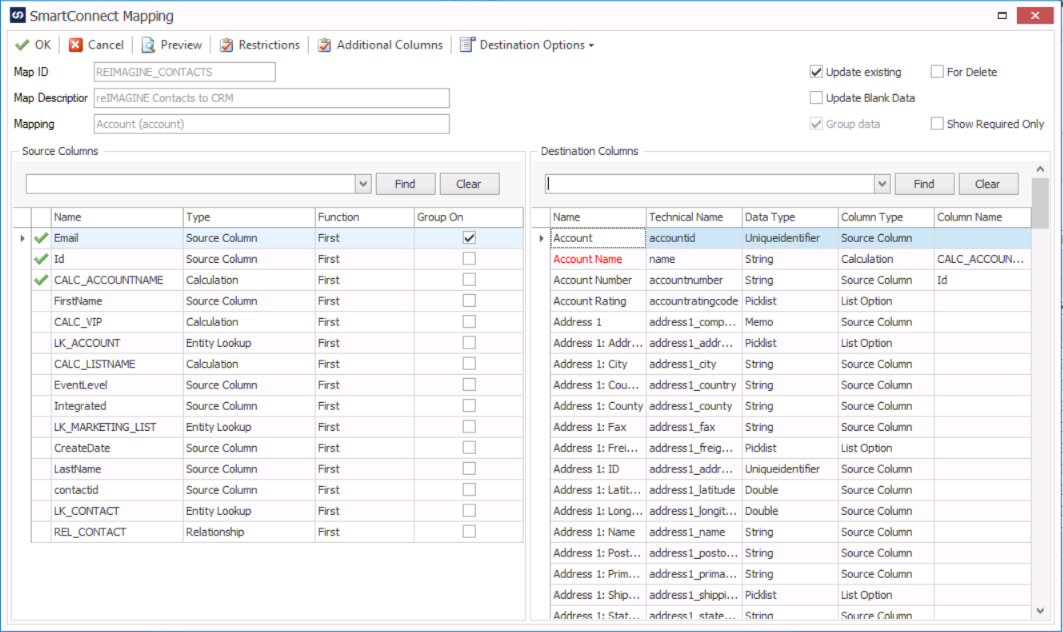Click the red Cancel X icon
The width and height of the screenshot is (1063, 632).
[x=76, y=45]
